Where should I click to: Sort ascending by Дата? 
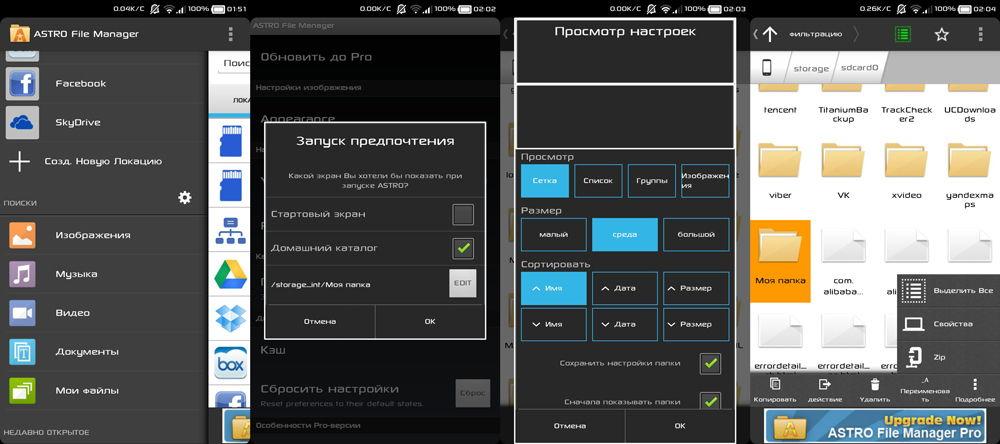click(624, 288)
